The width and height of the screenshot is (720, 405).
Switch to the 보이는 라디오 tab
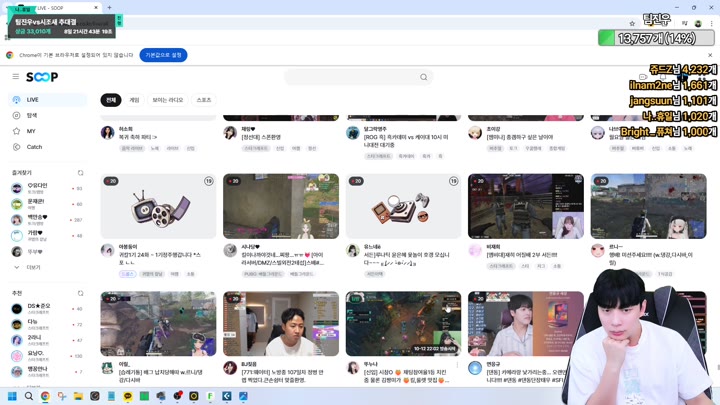168,100
